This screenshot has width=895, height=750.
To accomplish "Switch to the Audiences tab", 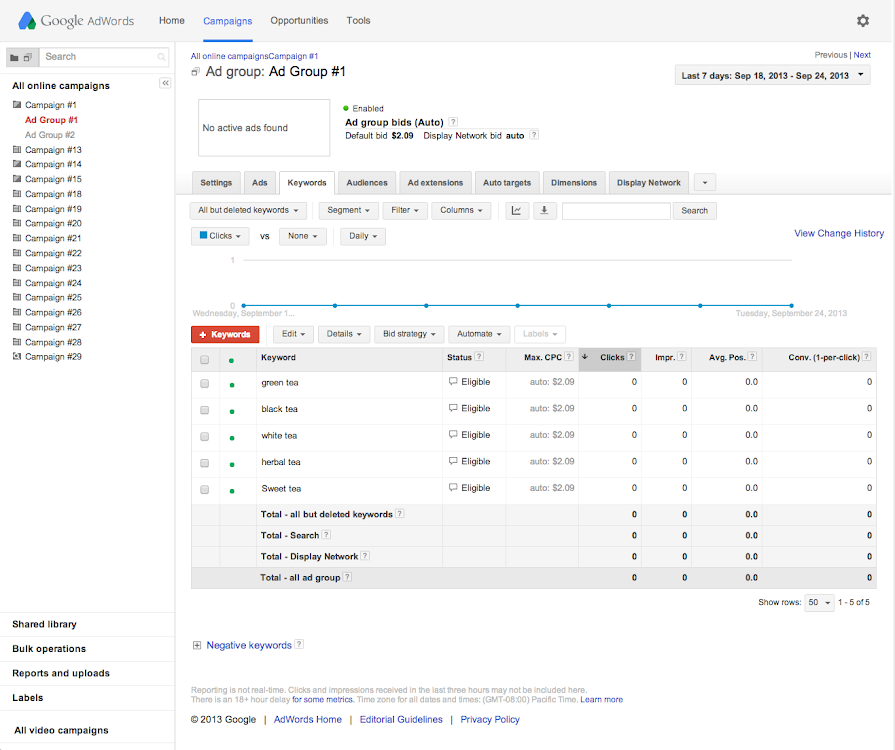I will 366,183.
